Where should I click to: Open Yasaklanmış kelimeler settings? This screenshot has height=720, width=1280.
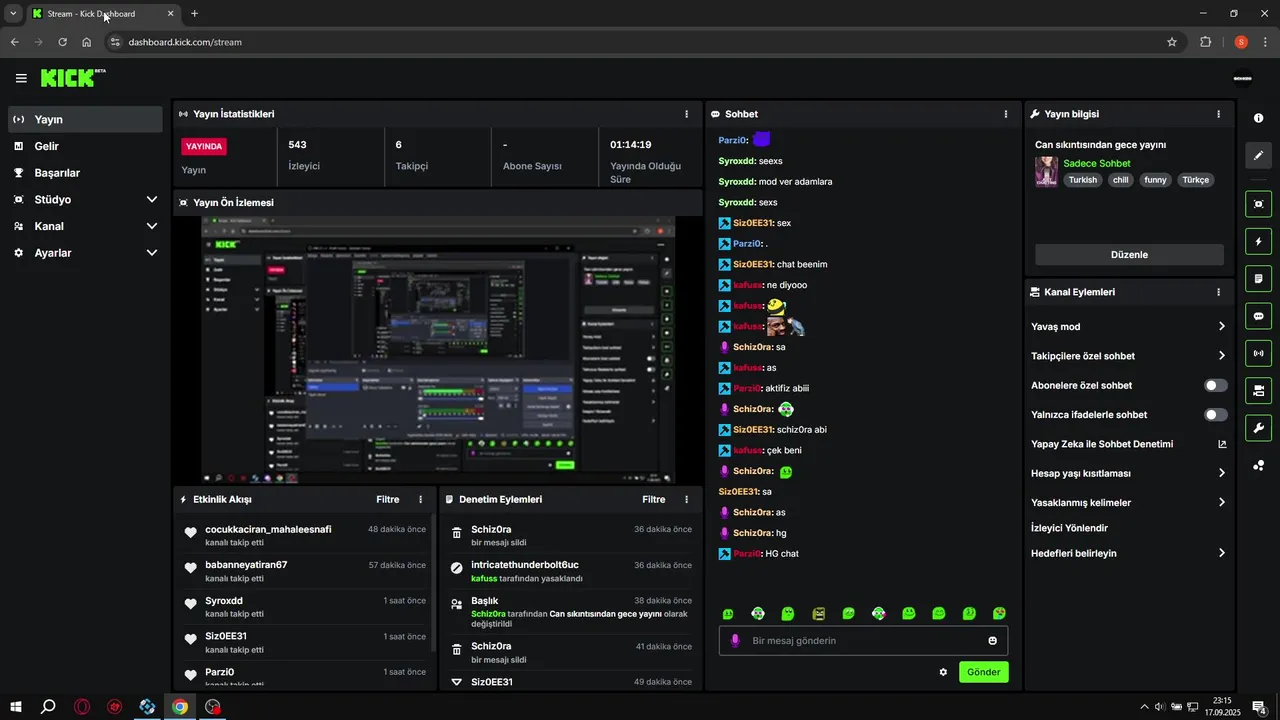coord(1128,502)
